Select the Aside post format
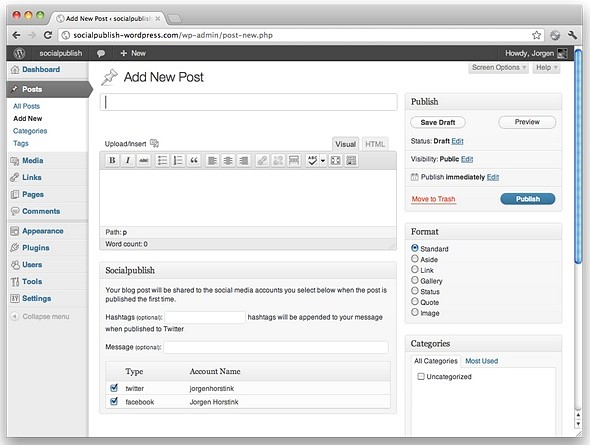 point(415,259)
